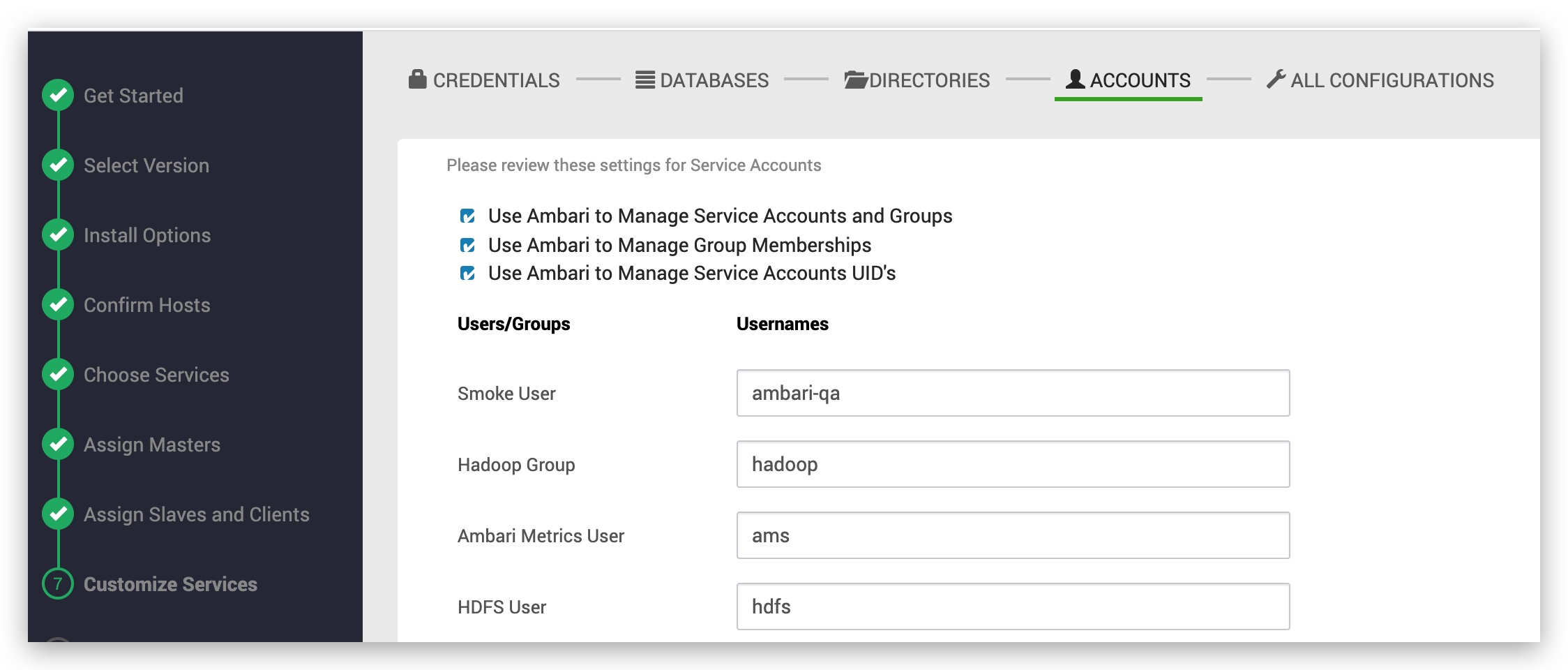Click the Smoke User username field
Image resolution: width=1568 pixels, height=670 pixels.
[1013, 393]
